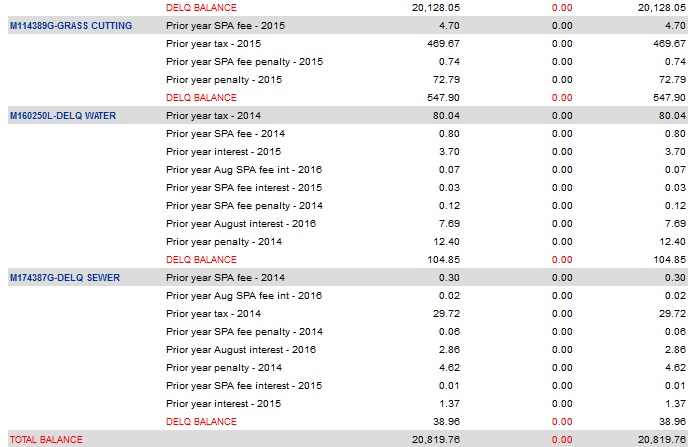Image resolution: width=692 pixels, height=447 pixels.
Task: Click DELQ WATER's "Prior year tax - 2014" label
Action: click(216, 115)
